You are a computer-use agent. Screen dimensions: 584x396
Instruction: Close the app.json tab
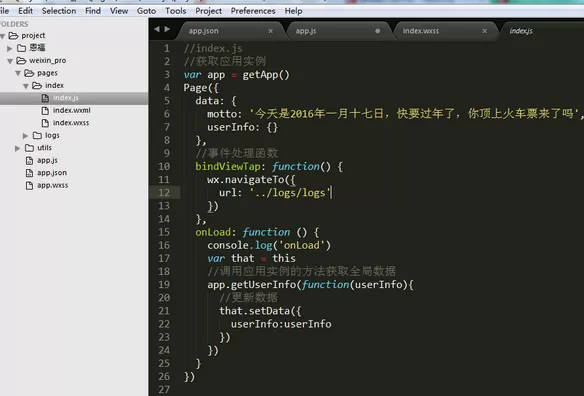coord(271,31)
